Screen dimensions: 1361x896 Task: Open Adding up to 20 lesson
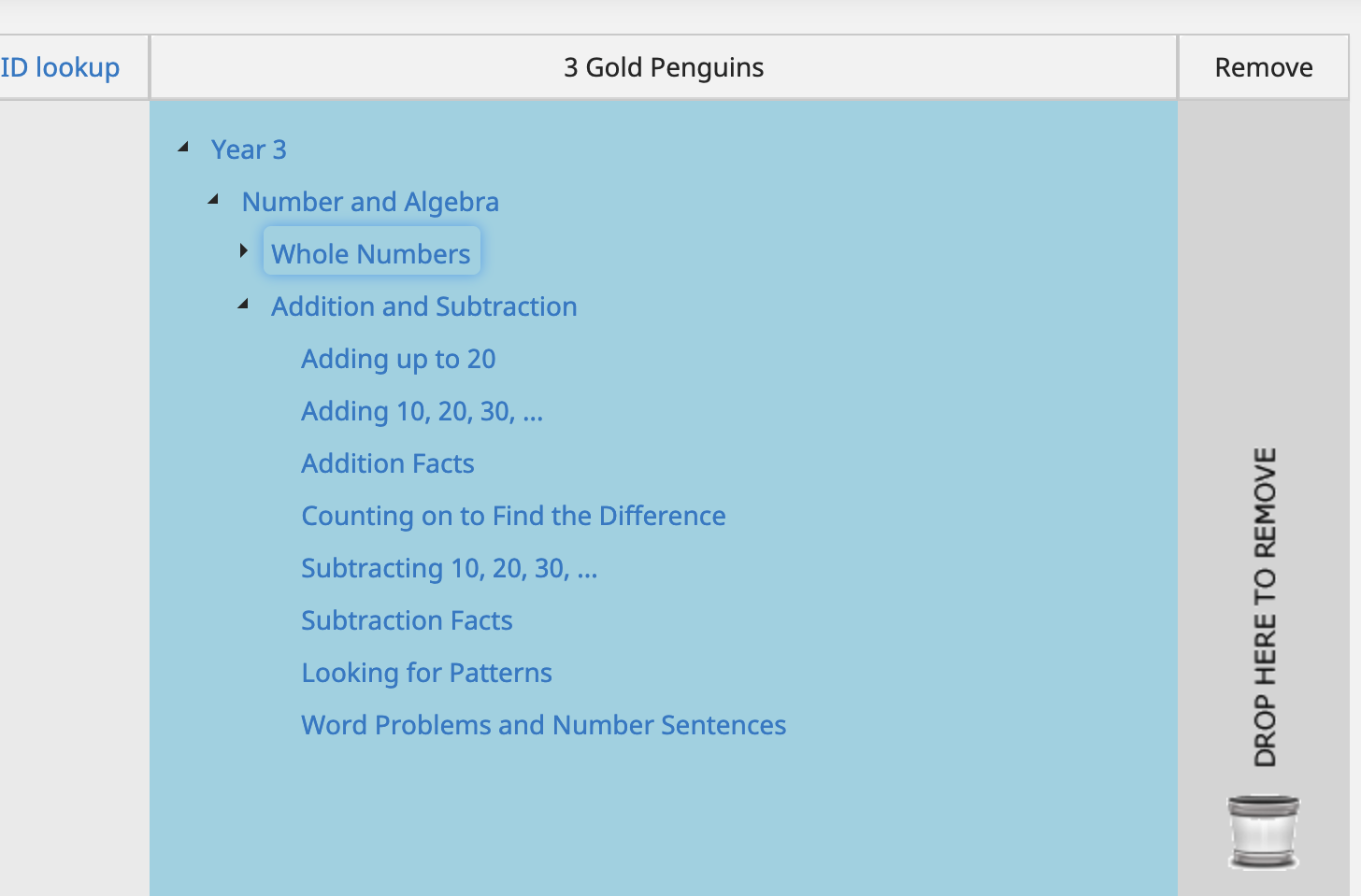coord(398,359)
